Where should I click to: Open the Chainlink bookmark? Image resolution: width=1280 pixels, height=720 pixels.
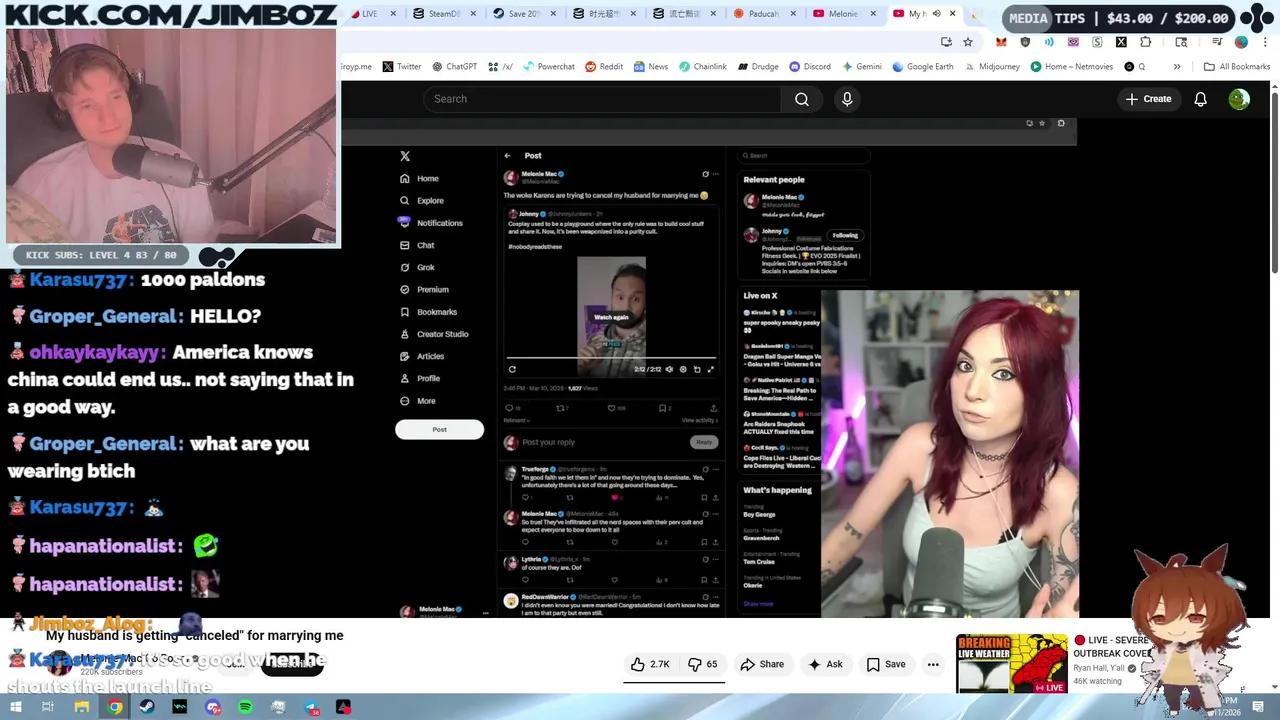click(x=702, y=67)
